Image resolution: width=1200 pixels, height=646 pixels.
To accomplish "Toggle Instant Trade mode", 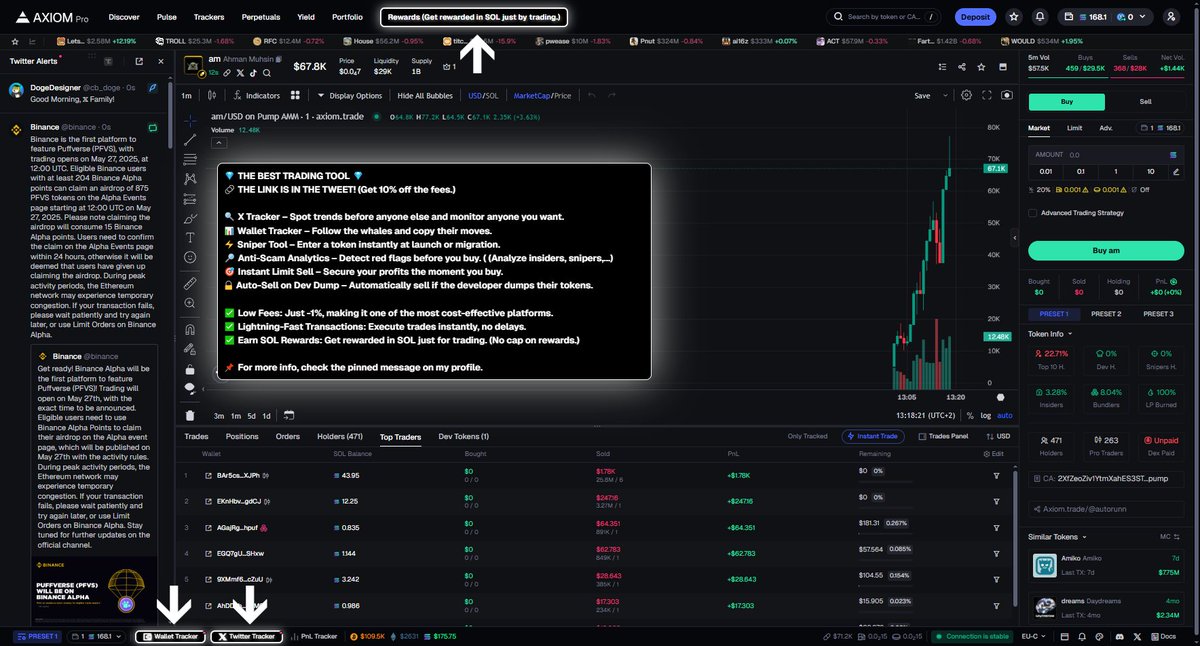I will point(875,437).
